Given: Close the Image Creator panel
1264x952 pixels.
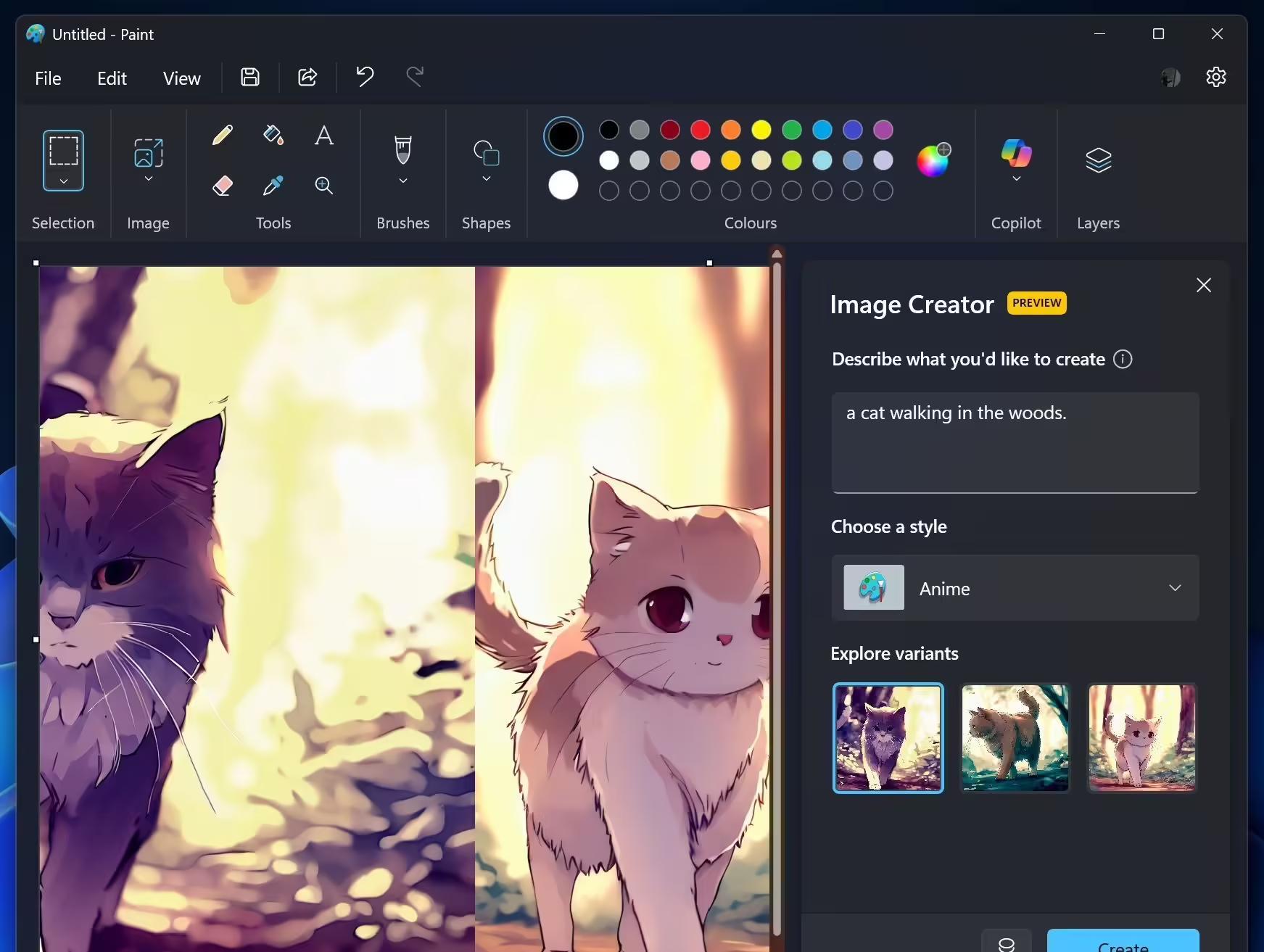Looking at the screenshot, I should point(1203,285).
